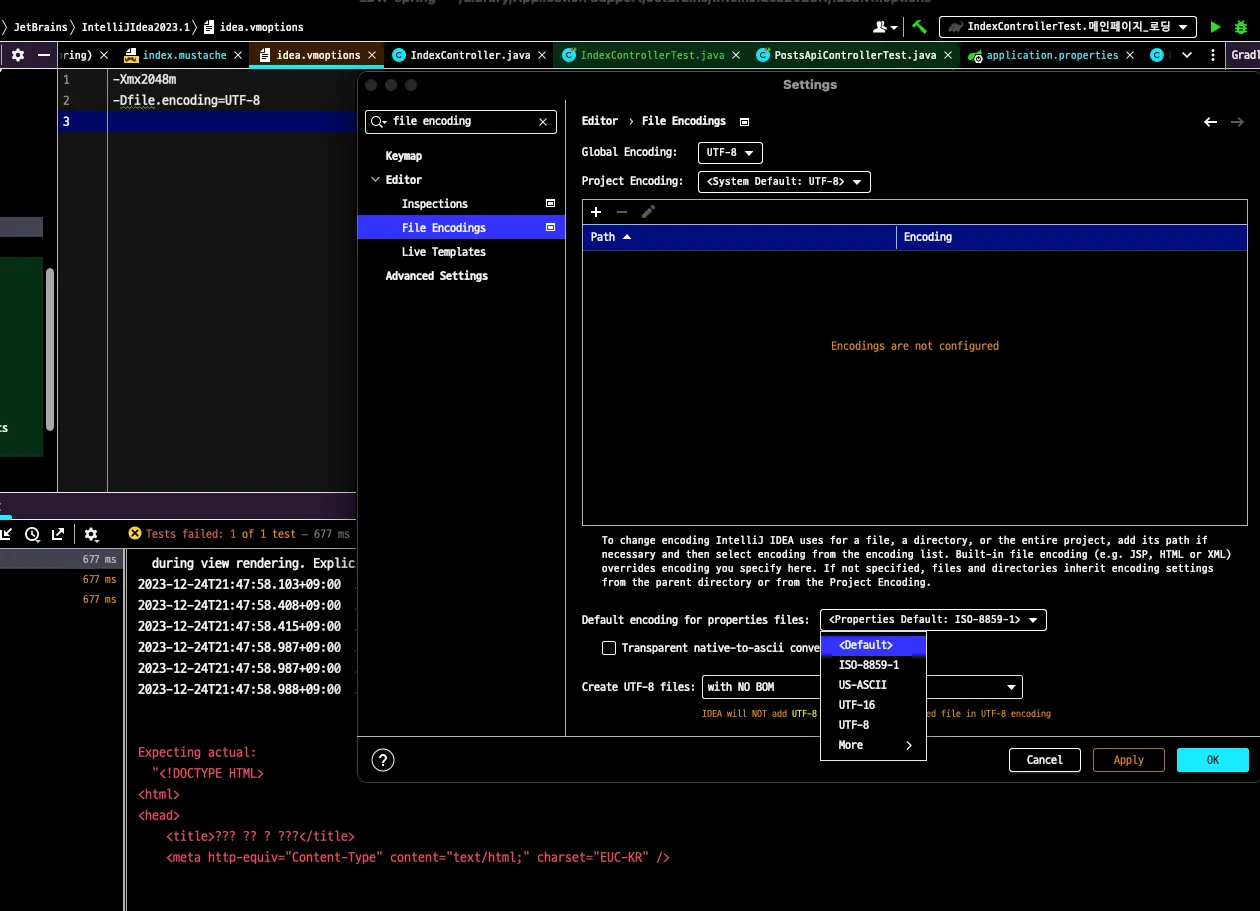
Task: Open the Project Encoding dropdown
Action: coord(784,182)
